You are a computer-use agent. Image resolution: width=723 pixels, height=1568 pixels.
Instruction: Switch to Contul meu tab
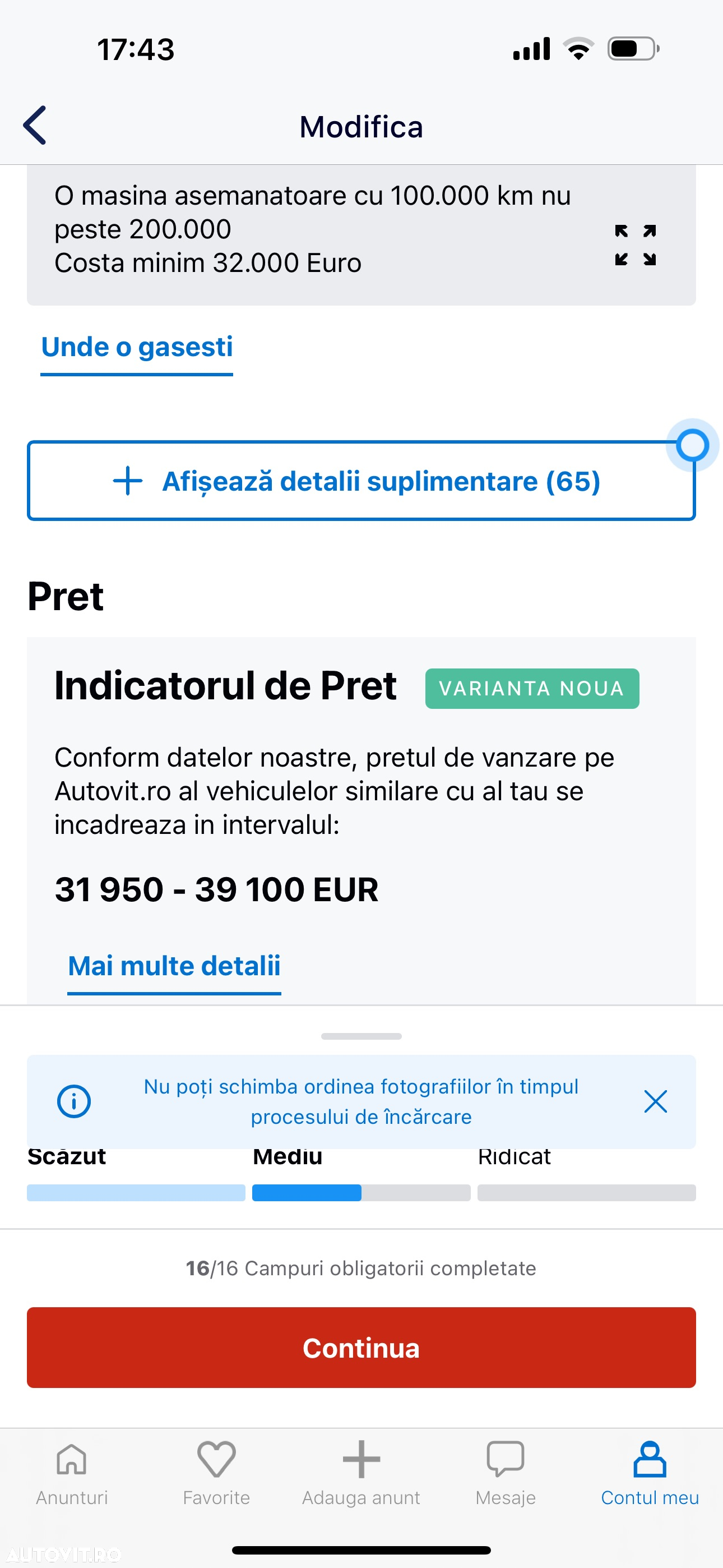click(x=650, y=1473)
